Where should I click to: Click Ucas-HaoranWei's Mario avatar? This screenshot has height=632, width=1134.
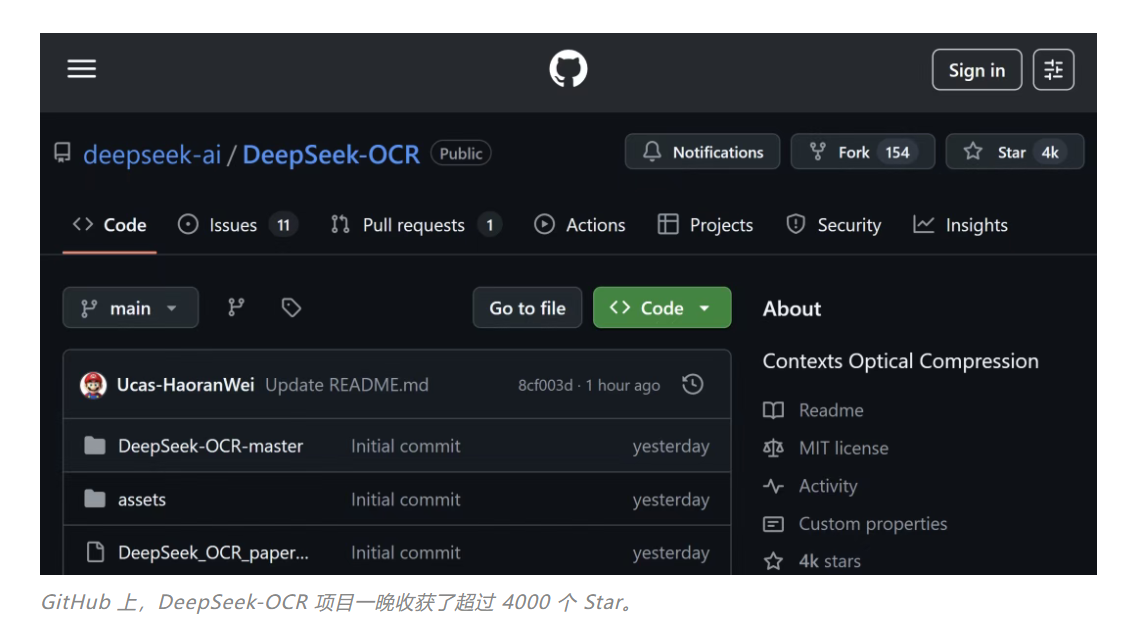click(94, 385)
